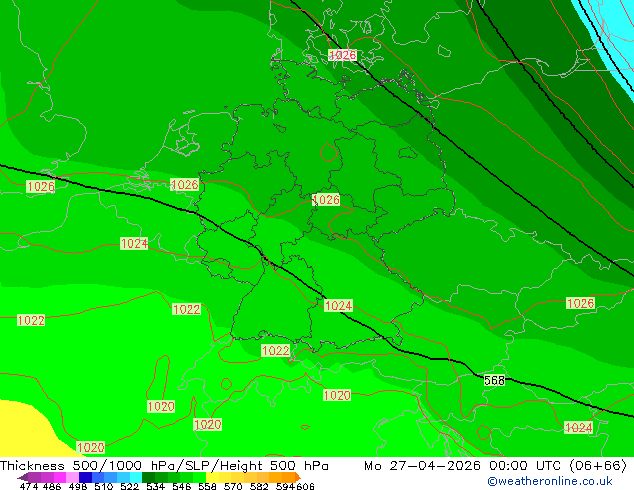Click the legend value 522

pyautogui.click(x=129, y=486)
